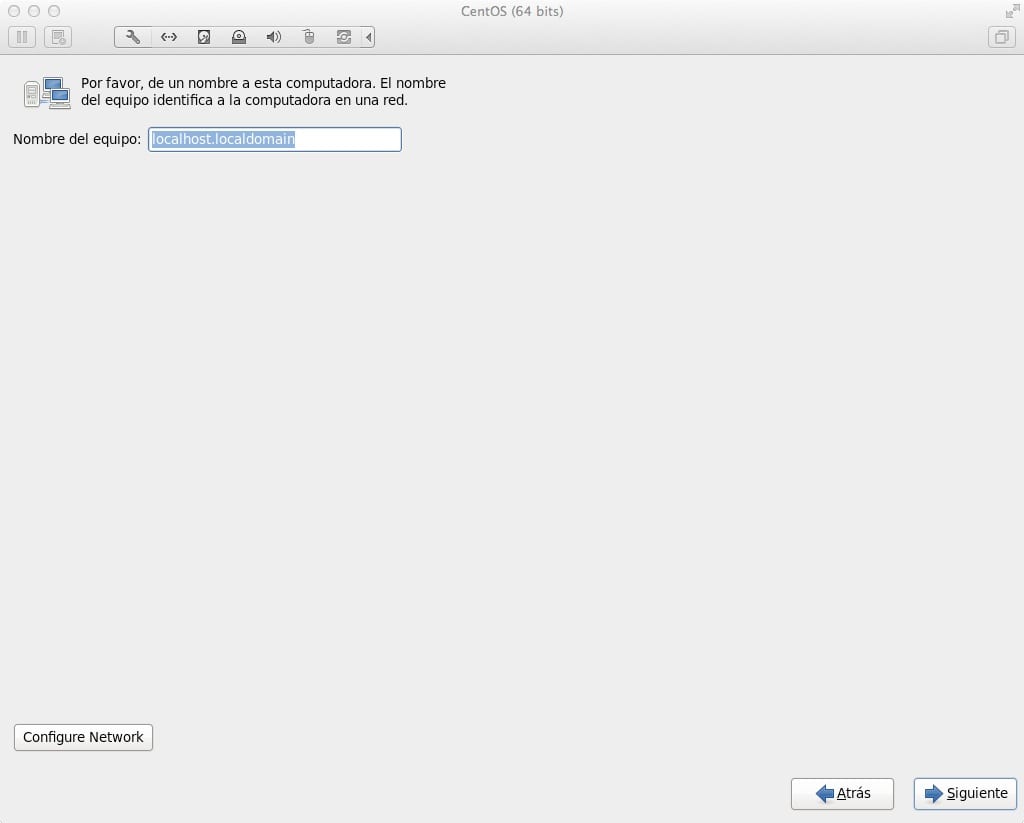Click the USB mouse device icon
Screen dimensions: 1024x823
tap(309, 38)
